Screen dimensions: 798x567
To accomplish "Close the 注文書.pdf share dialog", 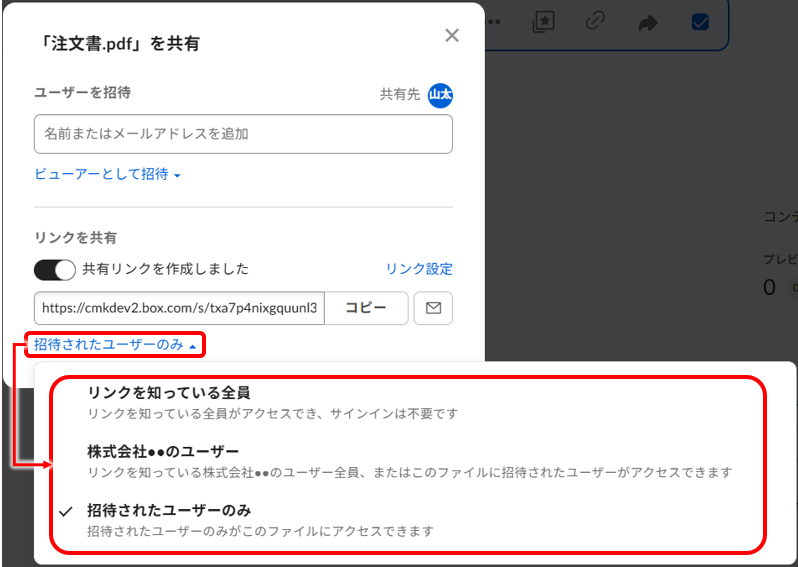I will tap(452, 36).
